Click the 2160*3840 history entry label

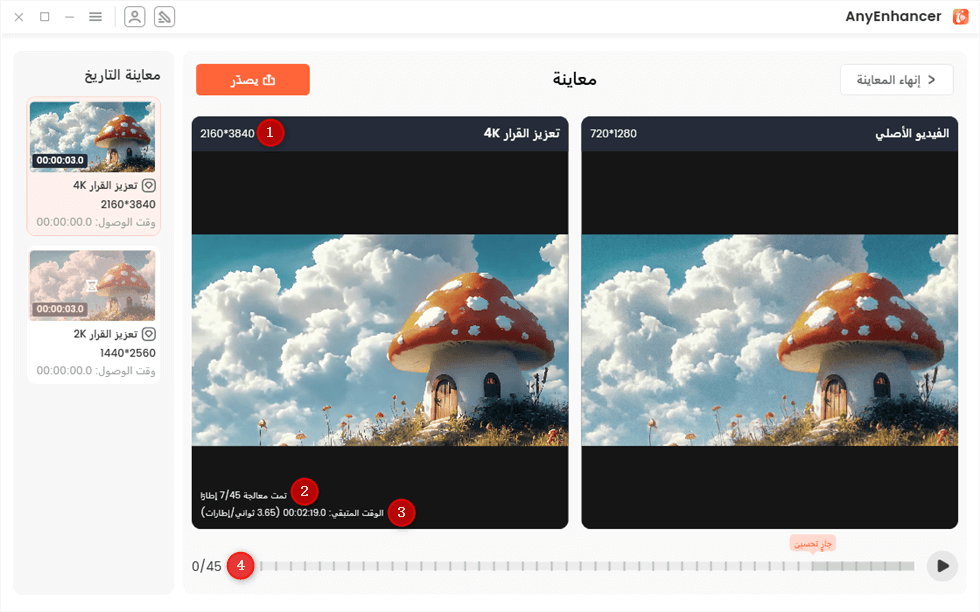click(x=128, y=204)
